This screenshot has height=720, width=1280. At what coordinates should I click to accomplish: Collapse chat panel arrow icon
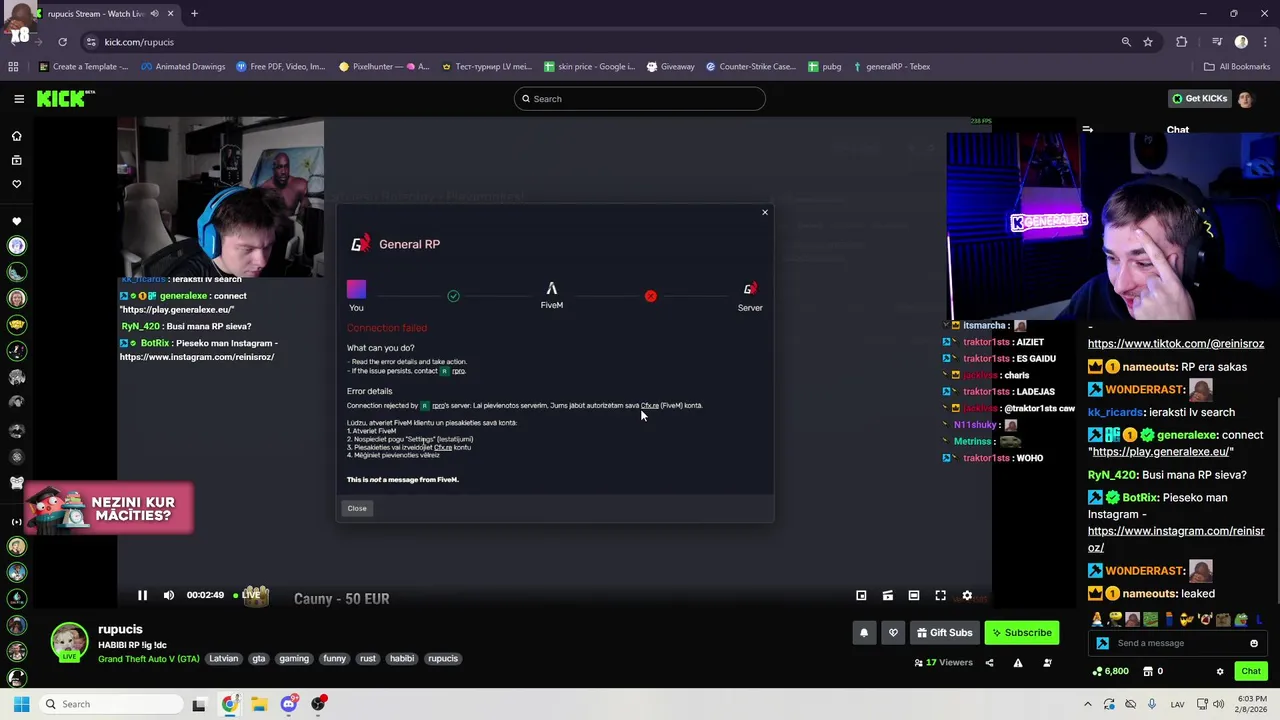point(1088,130)
